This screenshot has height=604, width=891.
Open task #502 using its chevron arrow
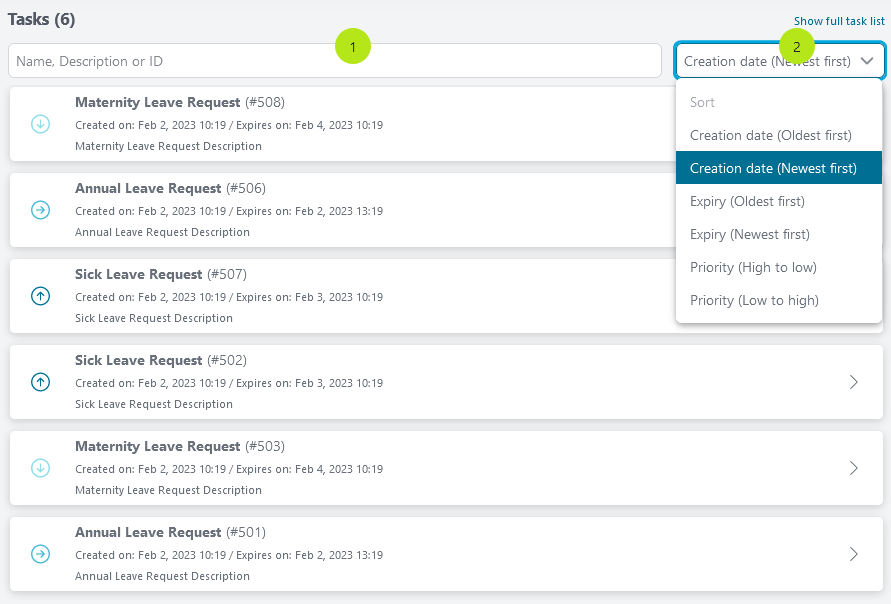(x=853, y=382)
